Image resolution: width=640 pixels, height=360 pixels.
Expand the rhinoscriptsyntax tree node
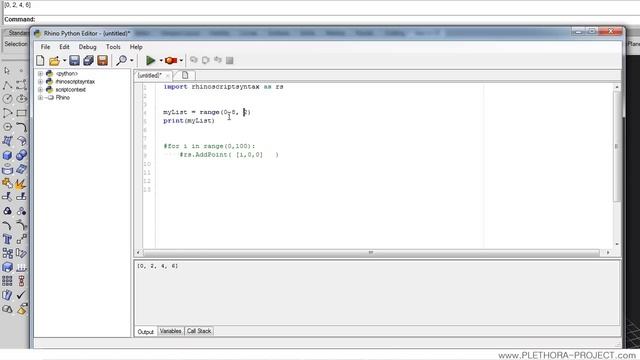pyautogui.click(x=40, y=82)
